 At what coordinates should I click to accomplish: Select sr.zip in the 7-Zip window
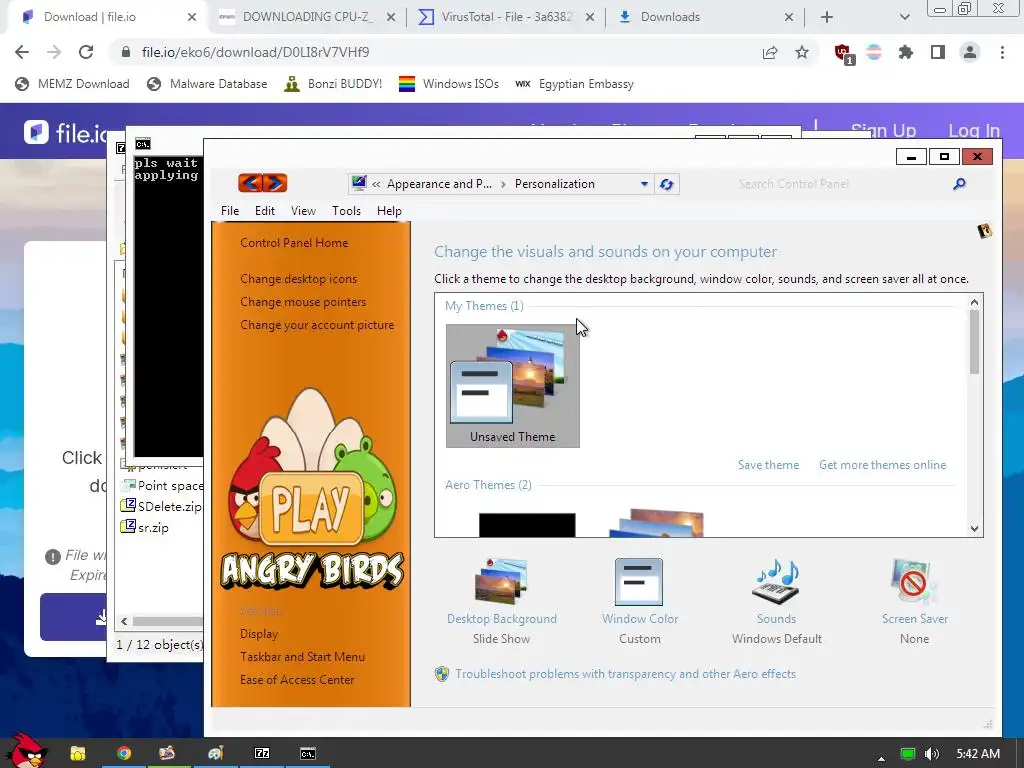145,527
